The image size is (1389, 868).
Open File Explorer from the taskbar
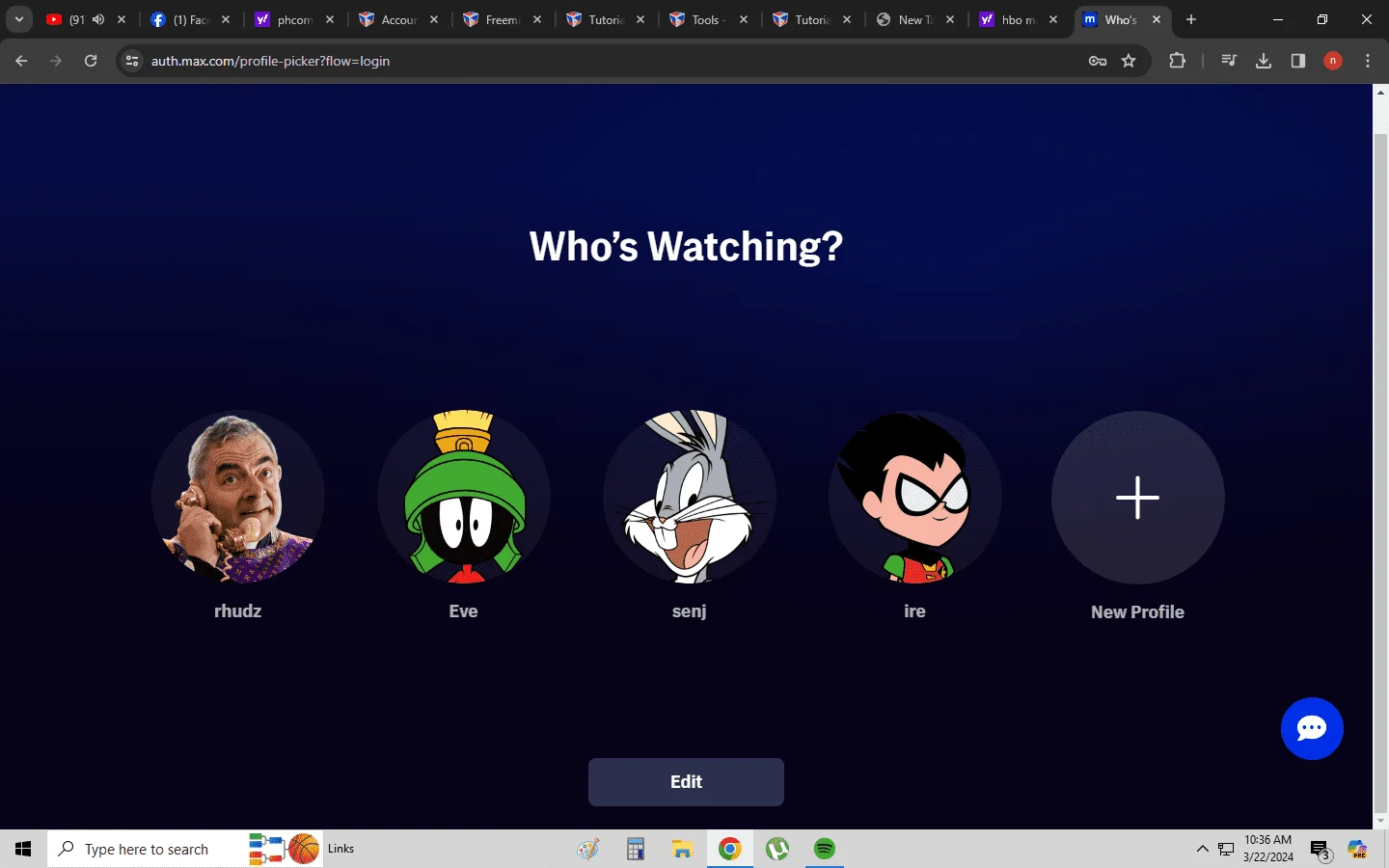point(683,849)
